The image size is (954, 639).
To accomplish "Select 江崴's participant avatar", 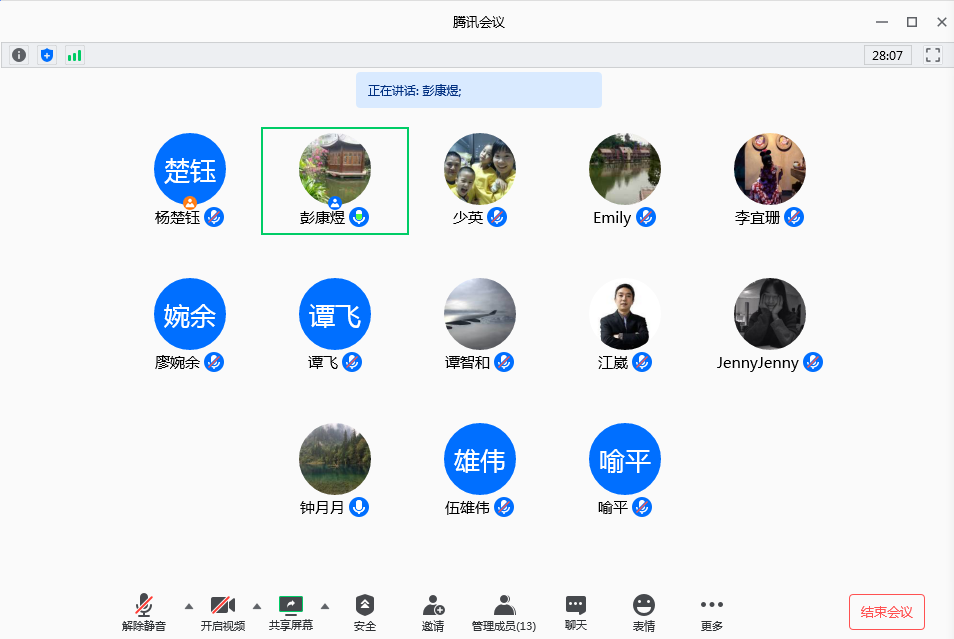I will click(x=625, y=314).
